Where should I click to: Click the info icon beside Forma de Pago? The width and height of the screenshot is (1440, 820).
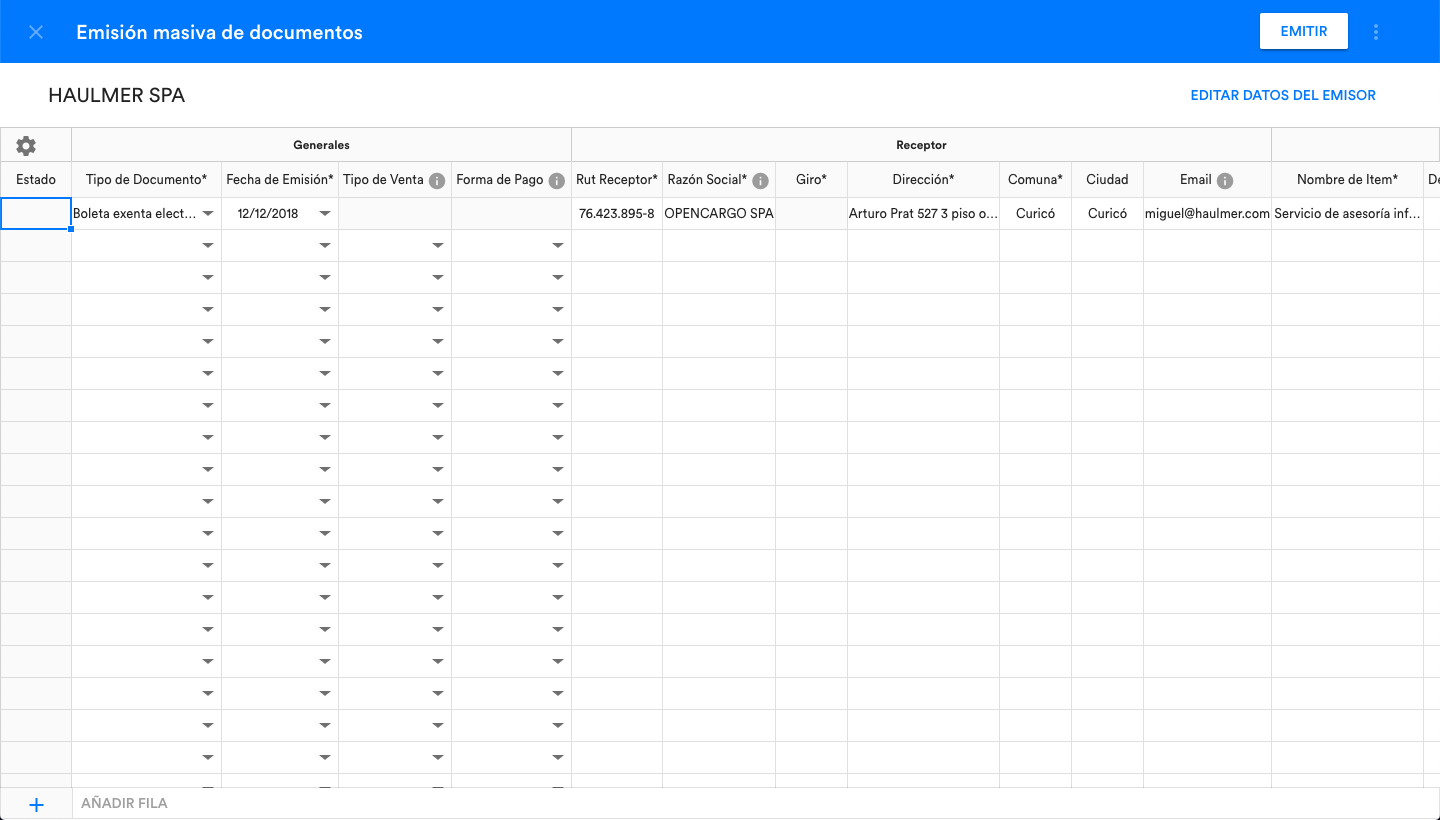coord(557,181)
